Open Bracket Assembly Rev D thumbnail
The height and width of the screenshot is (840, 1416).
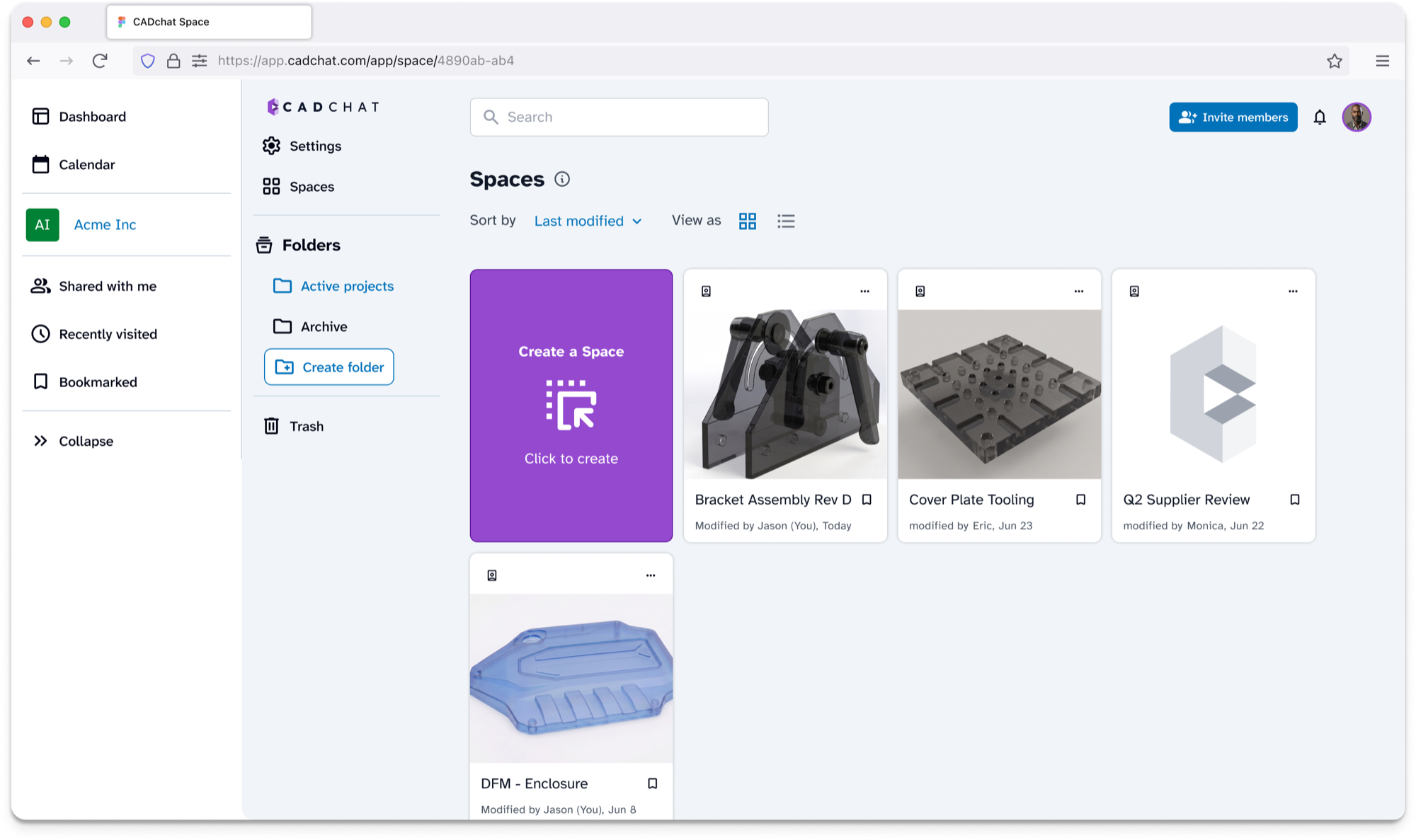click(785, 394)
